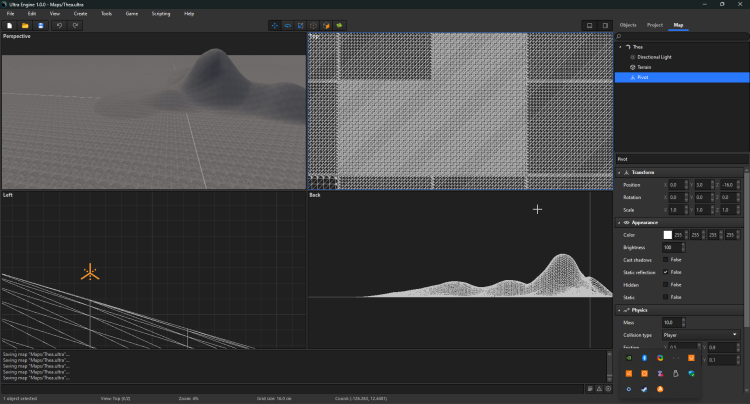The image size is (750, 404).
Task: Click the Redo arrow icon
Action: (x=75, y=25)
